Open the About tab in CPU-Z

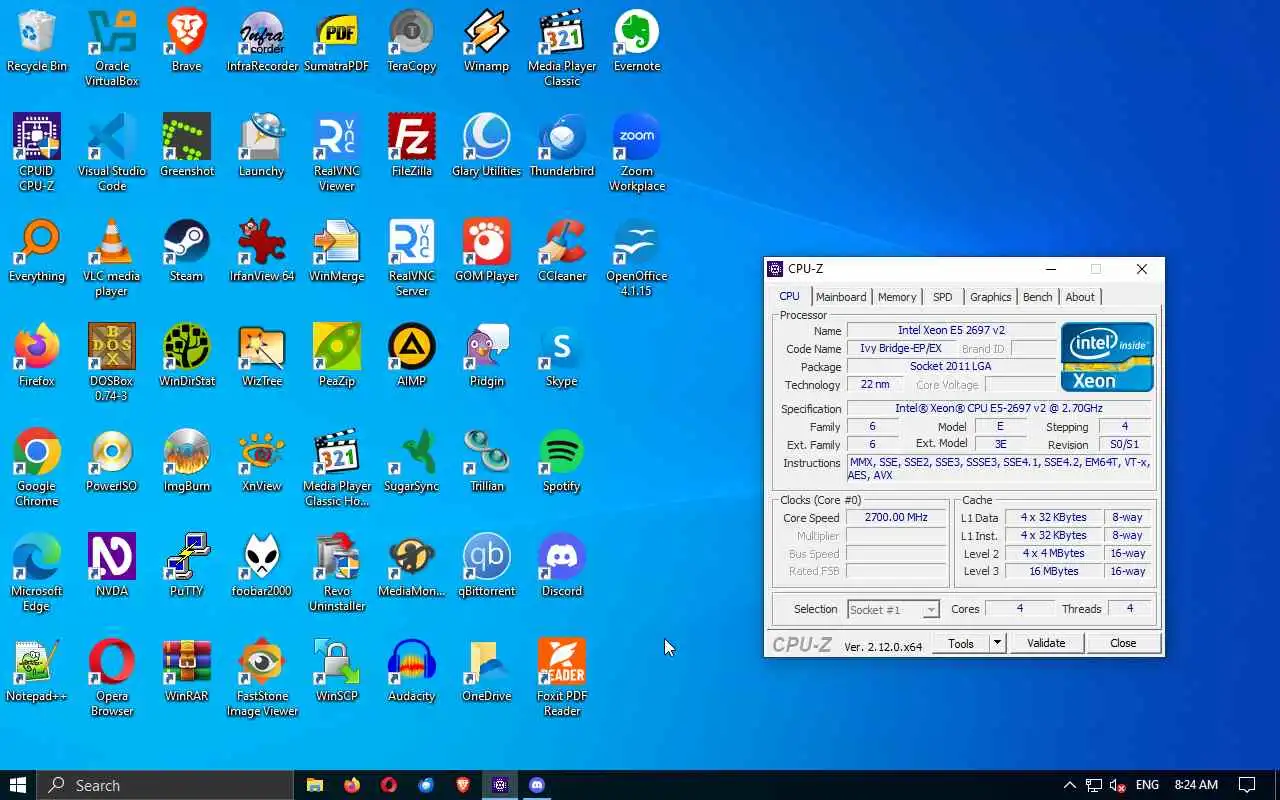[1080, 297]
